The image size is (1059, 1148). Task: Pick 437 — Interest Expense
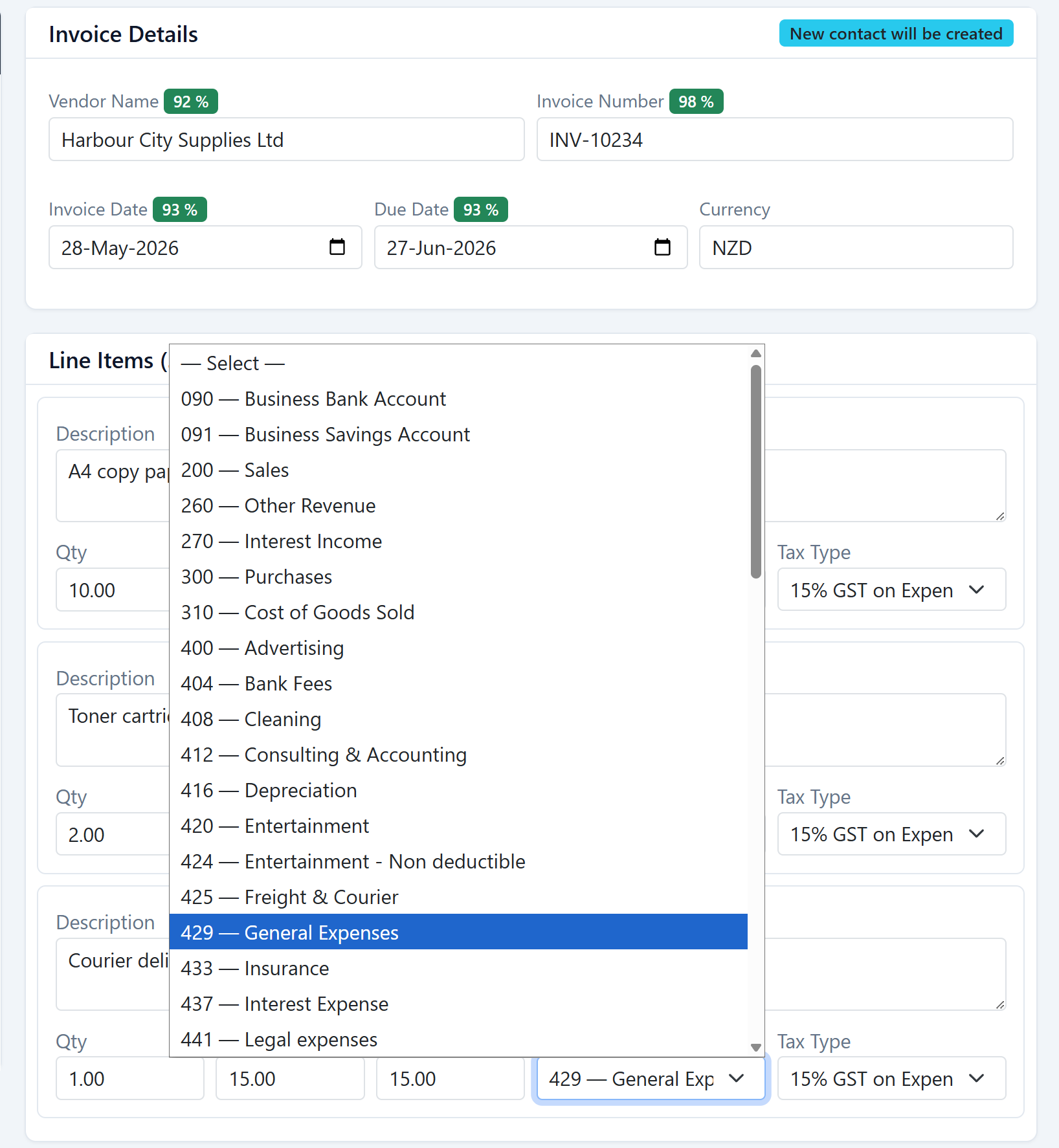click(x=458, y=1004)
